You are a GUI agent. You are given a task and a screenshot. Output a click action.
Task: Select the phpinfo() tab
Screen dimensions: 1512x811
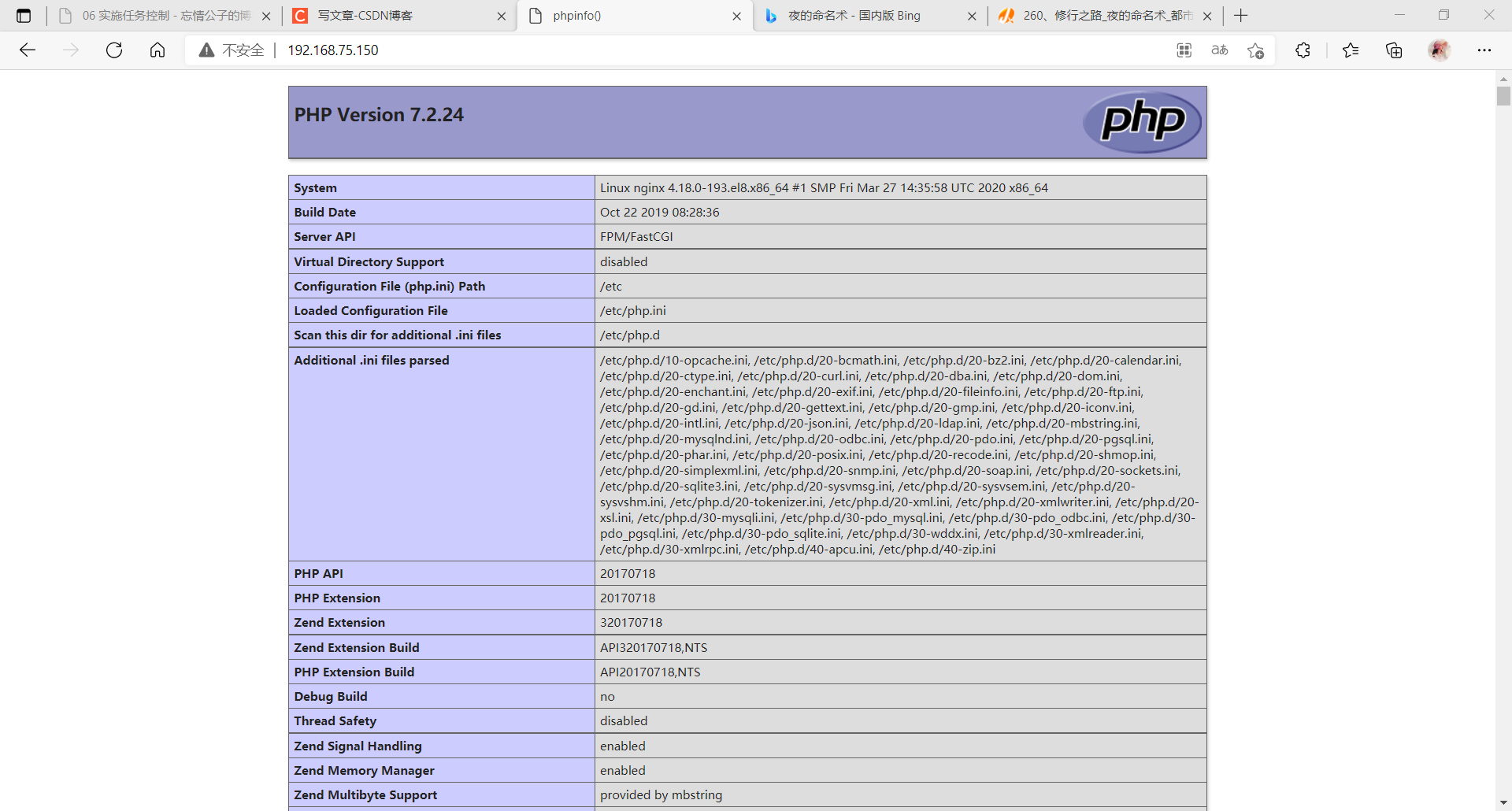coord(635,16)
